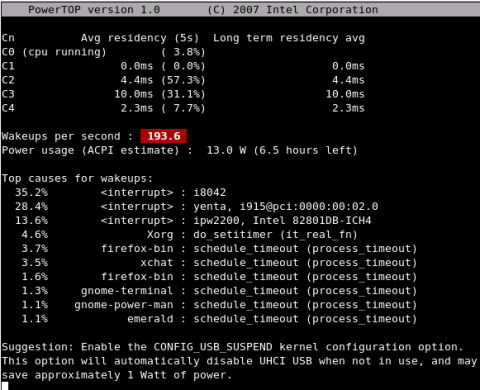The image size is (480, 390).
Task: Click the 1.6% firefox-bin row
Action: pyautogui.click(x=219, y=277)
